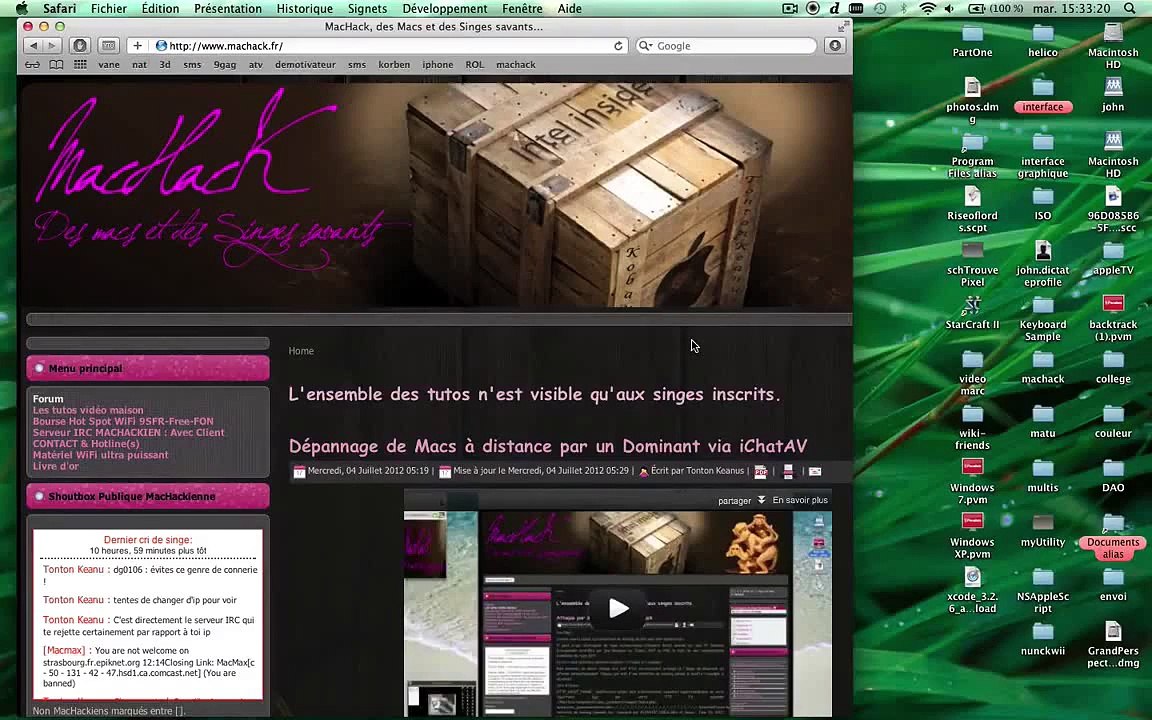Screen dimensions: 1152x720
Task: Reload the page with the refresh icon
Action: (618, 46)
